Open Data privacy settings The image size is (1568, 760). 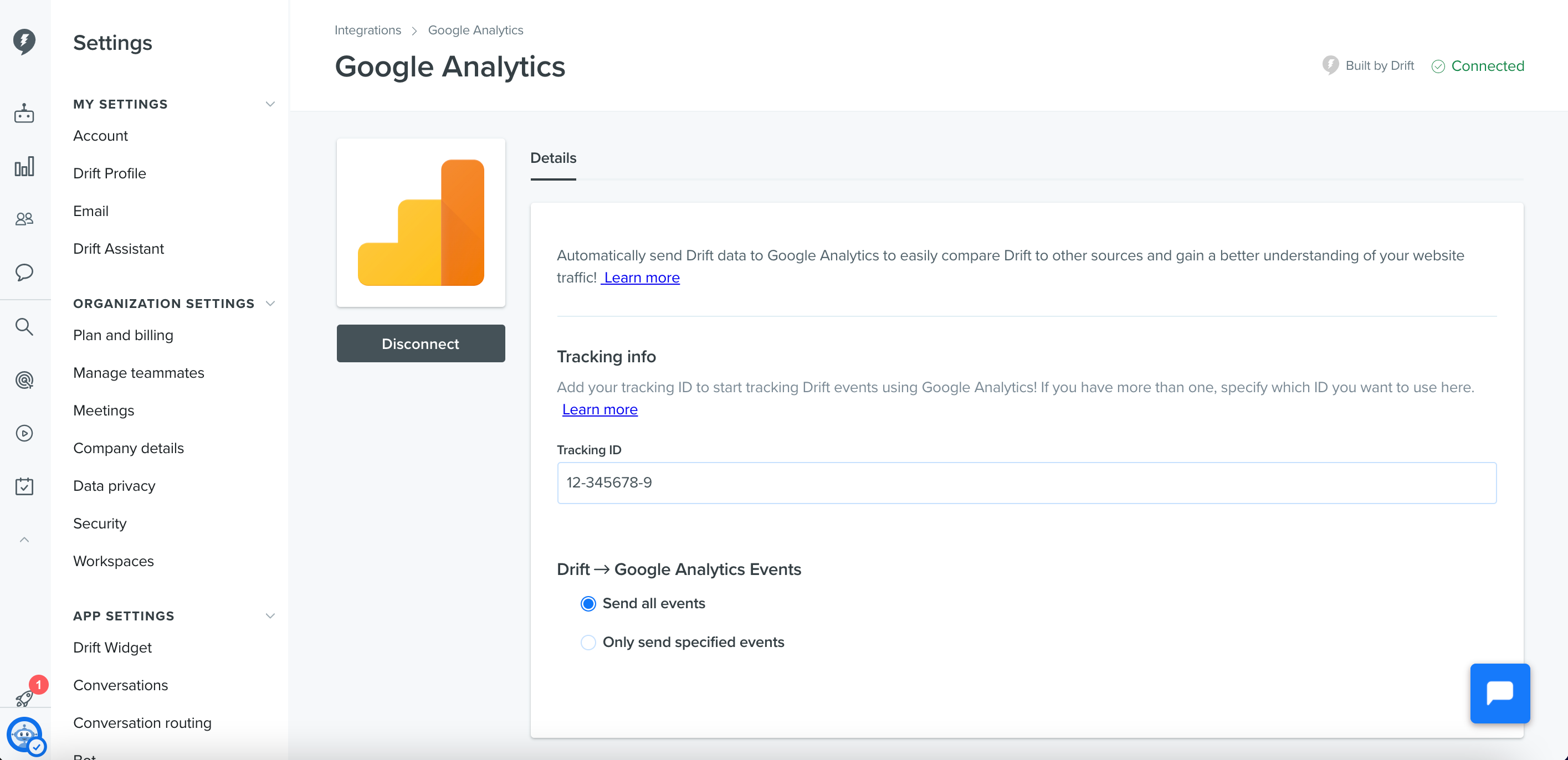[114, 486]
